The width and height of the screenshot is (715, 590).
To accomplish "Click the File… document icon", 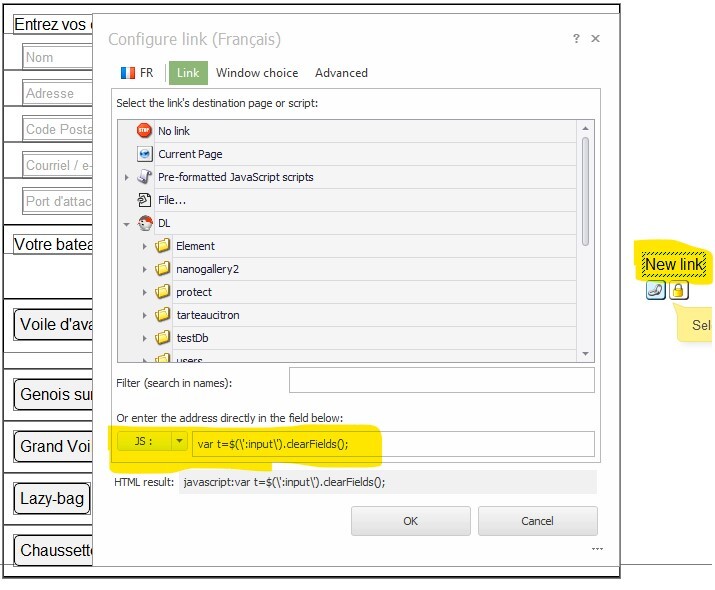I will 144,200.
